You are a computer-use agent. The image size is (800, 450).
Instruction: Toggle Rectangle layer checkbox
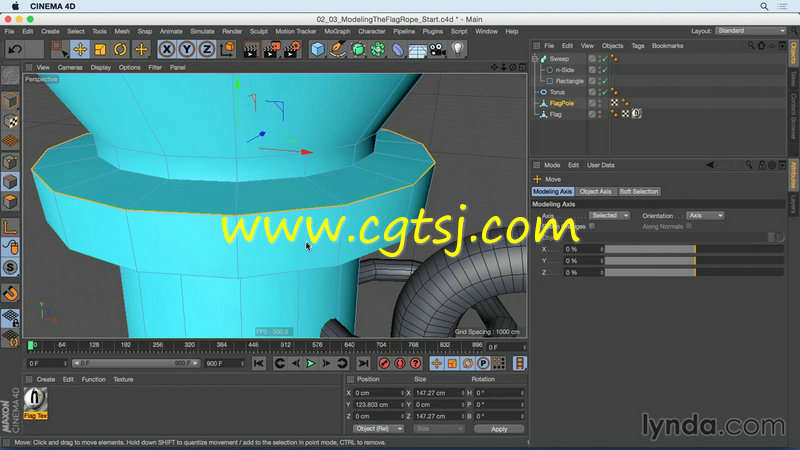[592, 81]
